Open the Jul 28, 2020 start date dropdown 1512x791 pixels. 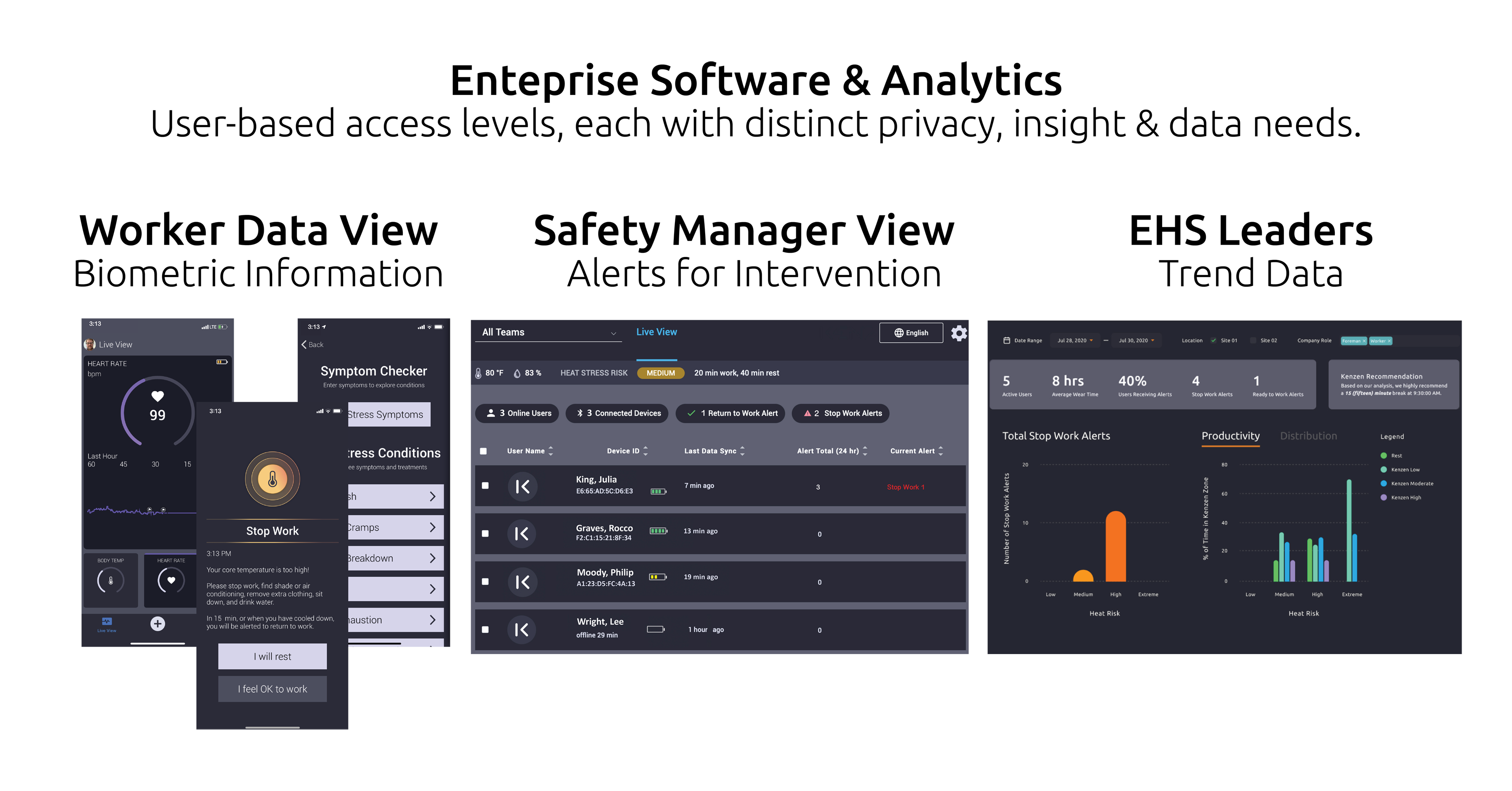[1075, 340]
